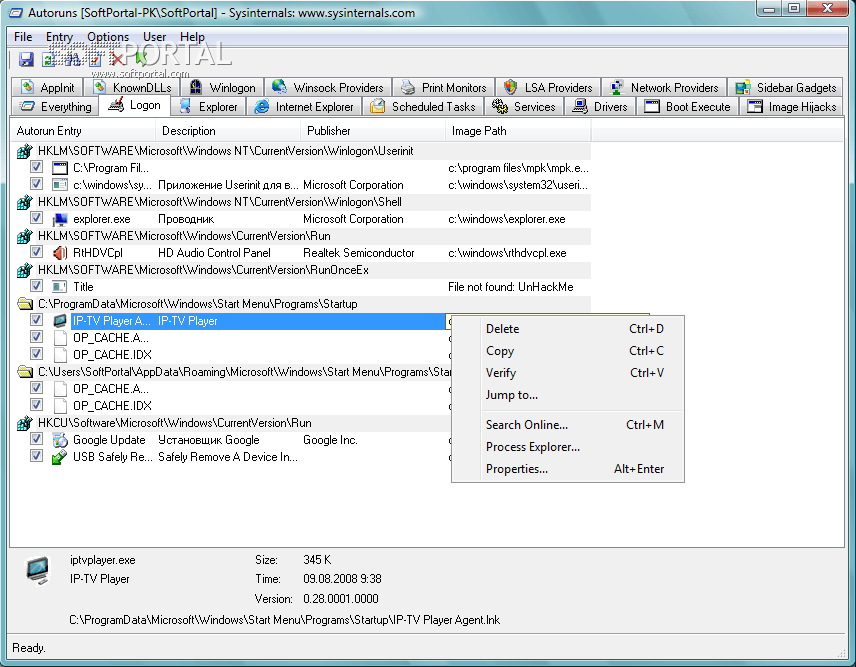Select Properties... in context menu

(x=568, y=469)
